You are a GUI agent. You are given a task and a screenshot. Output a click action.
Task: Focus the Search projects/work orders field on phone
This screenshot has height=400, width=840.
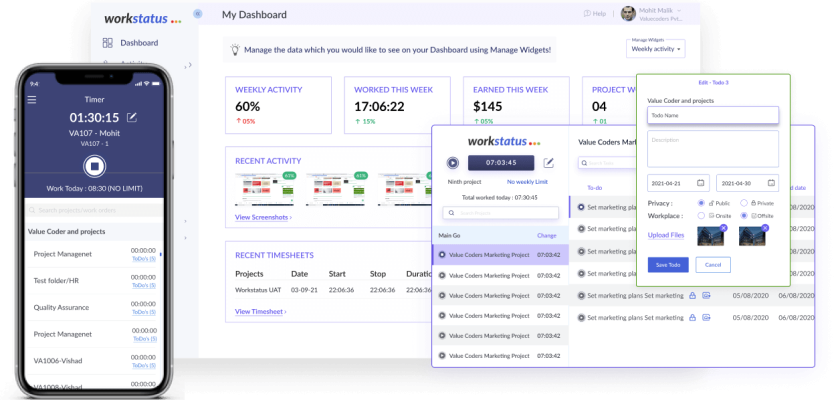tap(94, 210)
